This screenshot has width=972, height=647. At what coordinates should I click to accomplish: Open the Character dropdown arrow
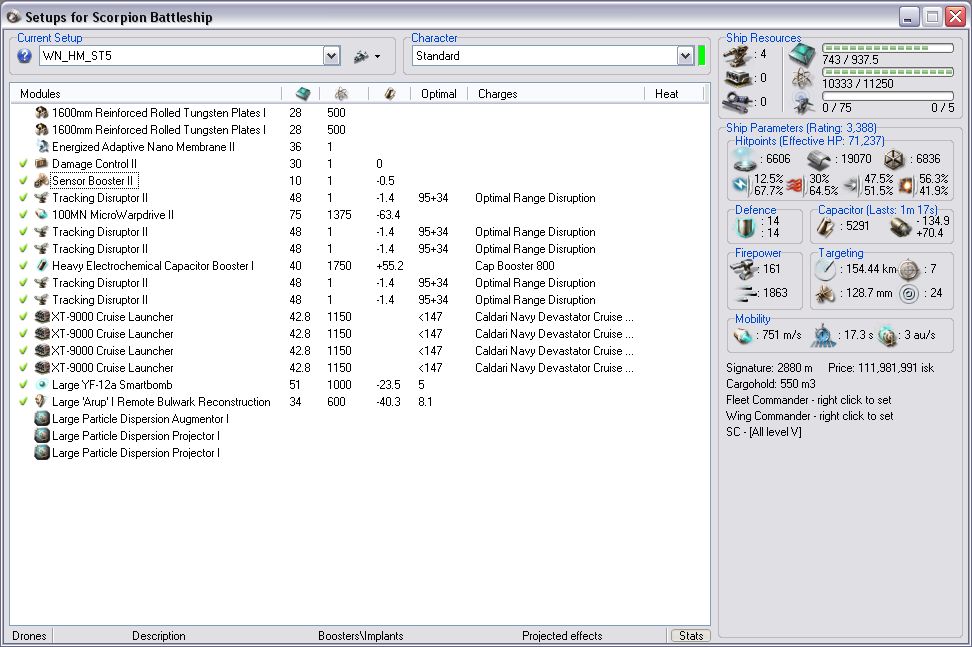(x=685, y=56)
